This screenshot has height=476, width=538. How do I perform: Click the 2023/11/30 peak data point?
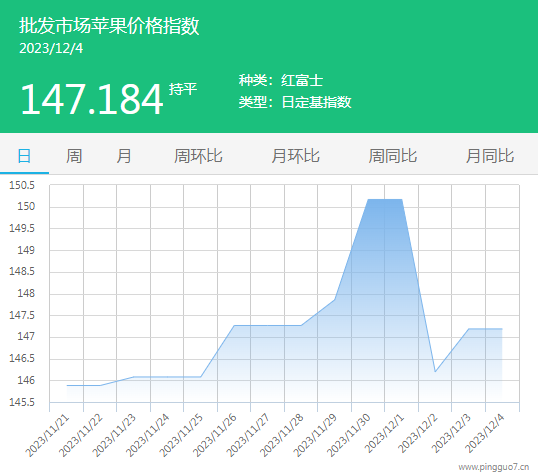368,199
